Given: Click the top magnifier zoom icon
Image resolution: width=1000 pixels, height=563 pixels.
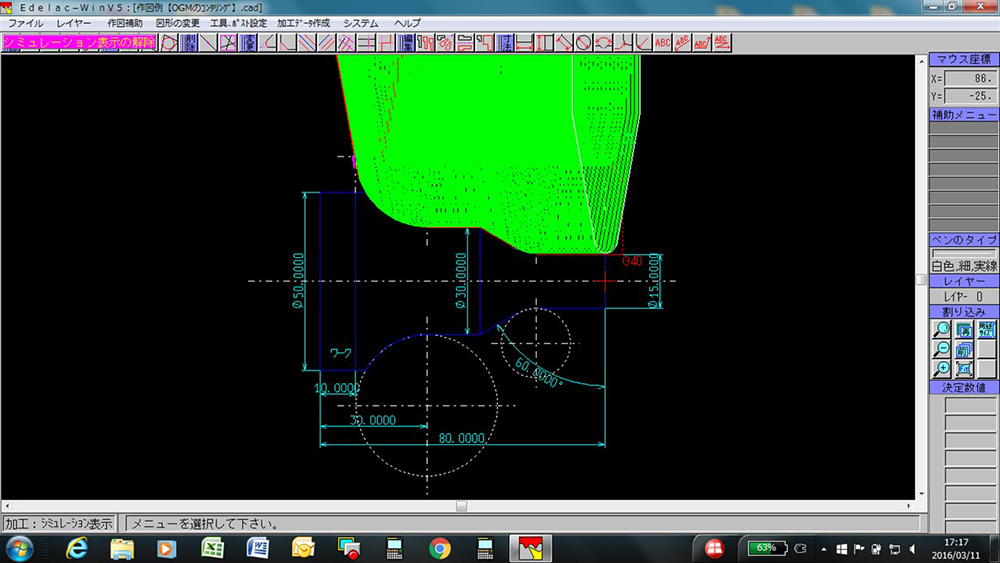Looking at the screenshot, I should pos(941,329).
